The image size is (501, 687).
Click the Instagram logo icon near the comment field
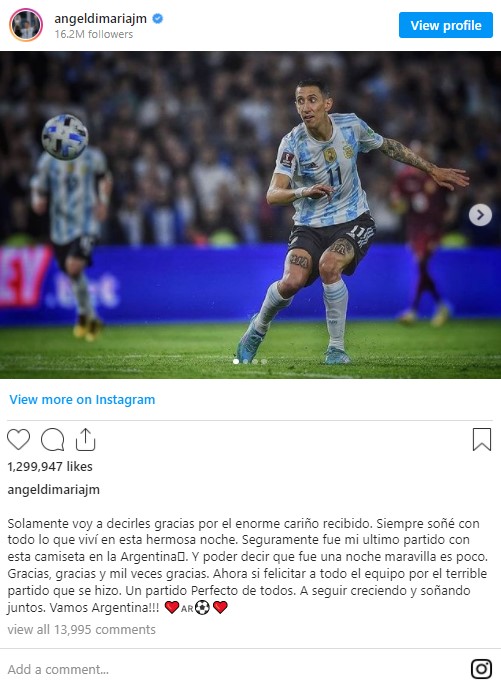[x=481, y=669]
